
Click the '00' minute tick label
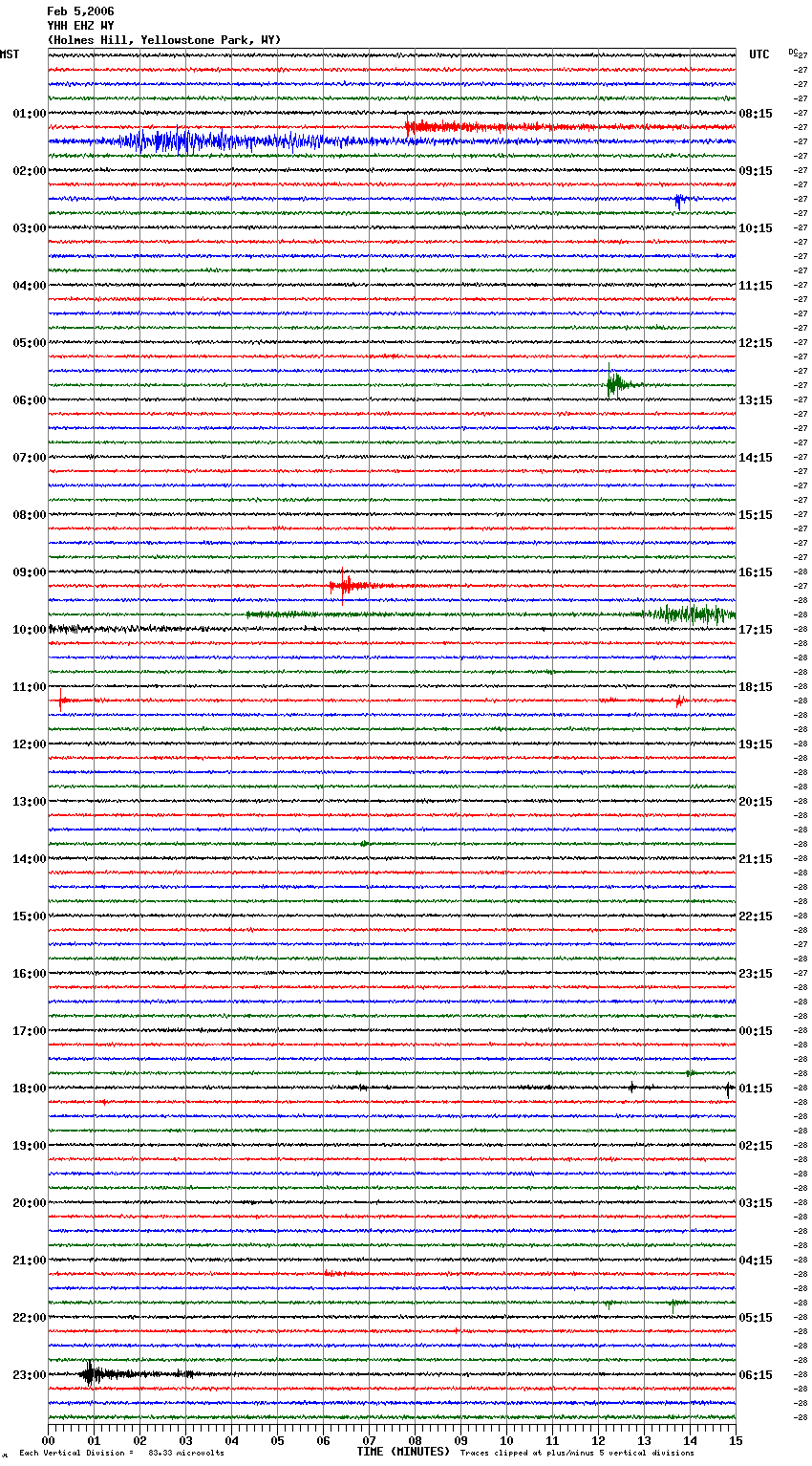click(x=48, y=1440)
